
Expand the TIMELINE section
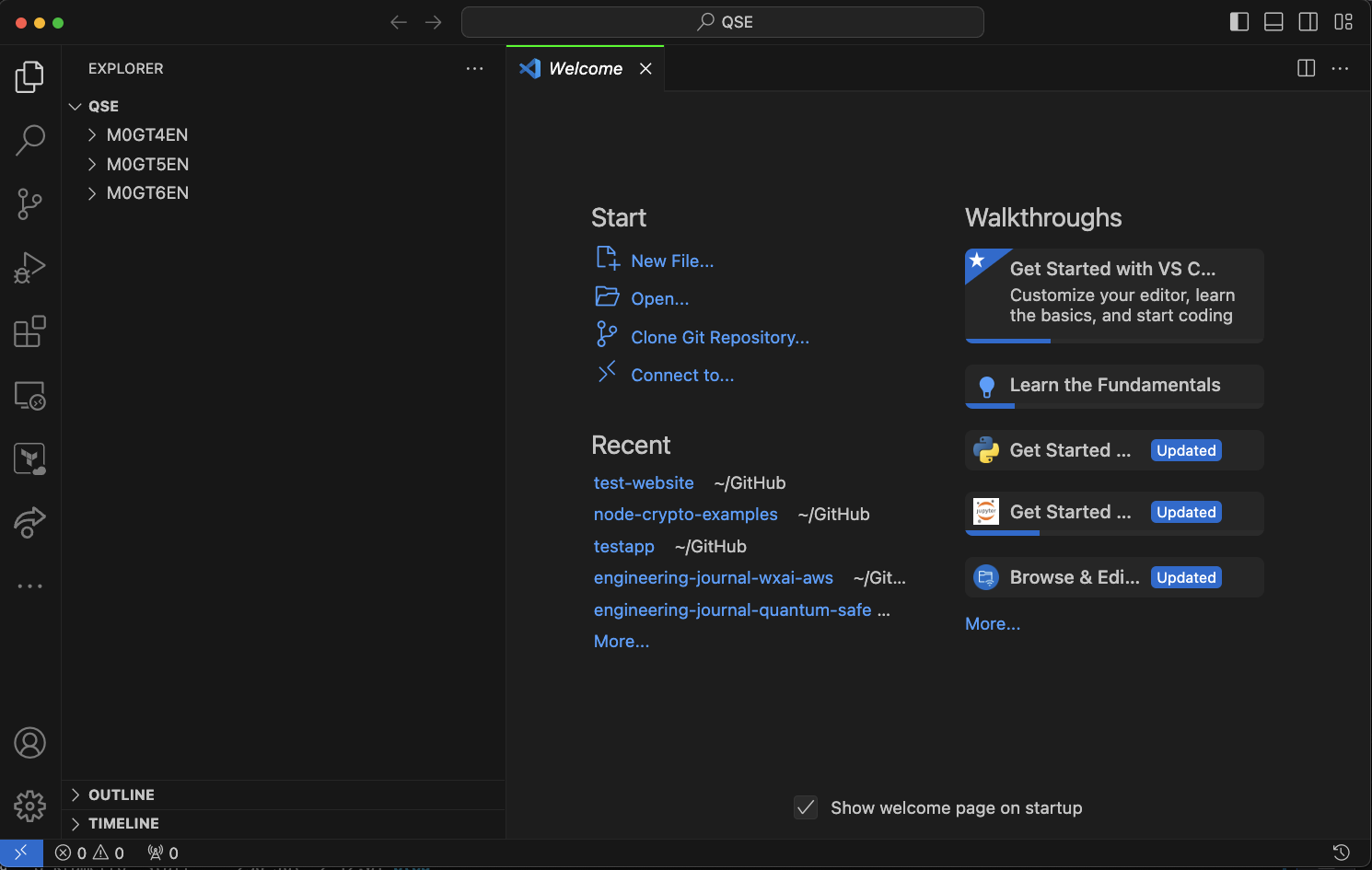pyautogui.click(x=123, y=823)
